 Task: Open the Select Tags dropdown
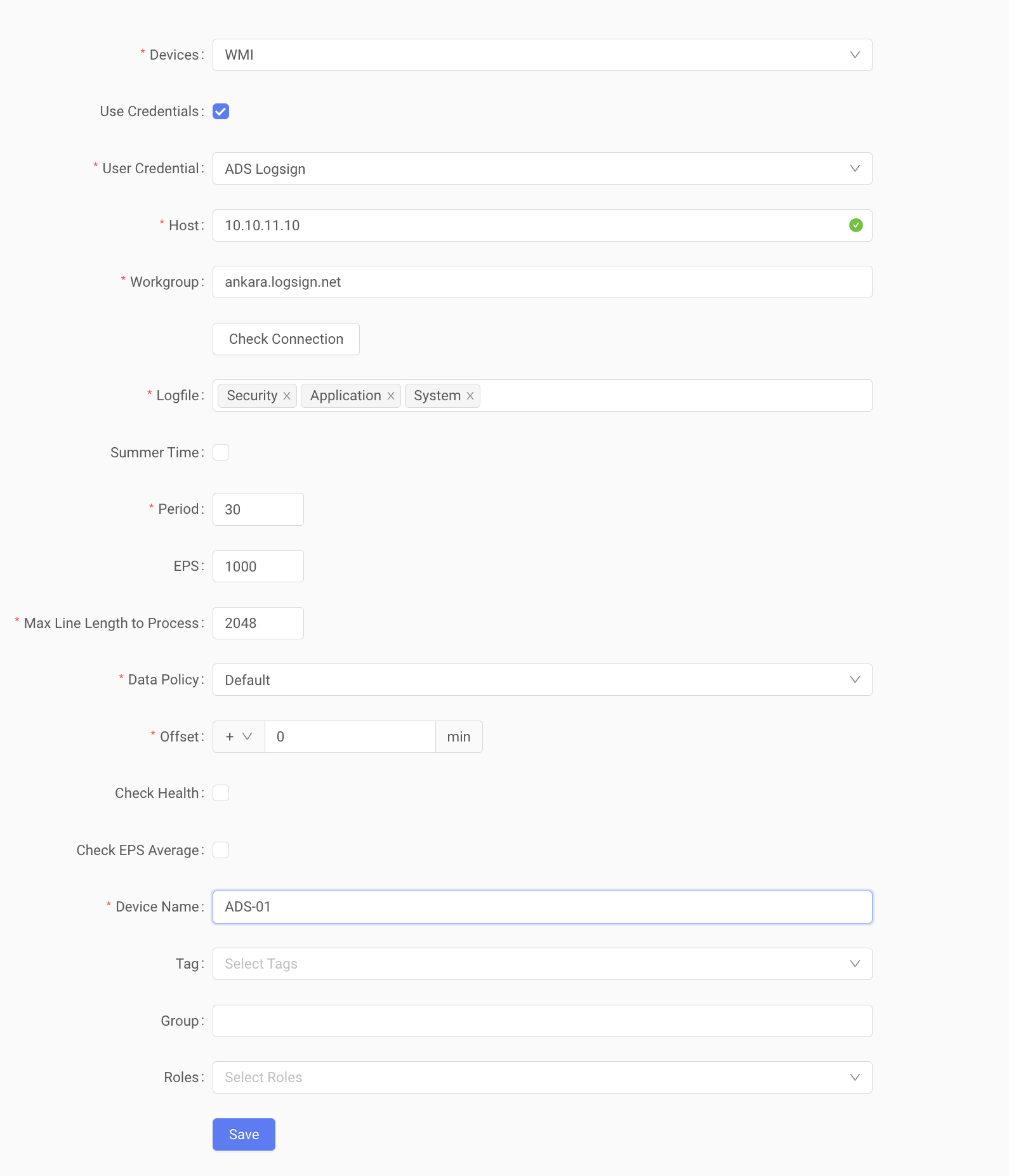[542, 964]
